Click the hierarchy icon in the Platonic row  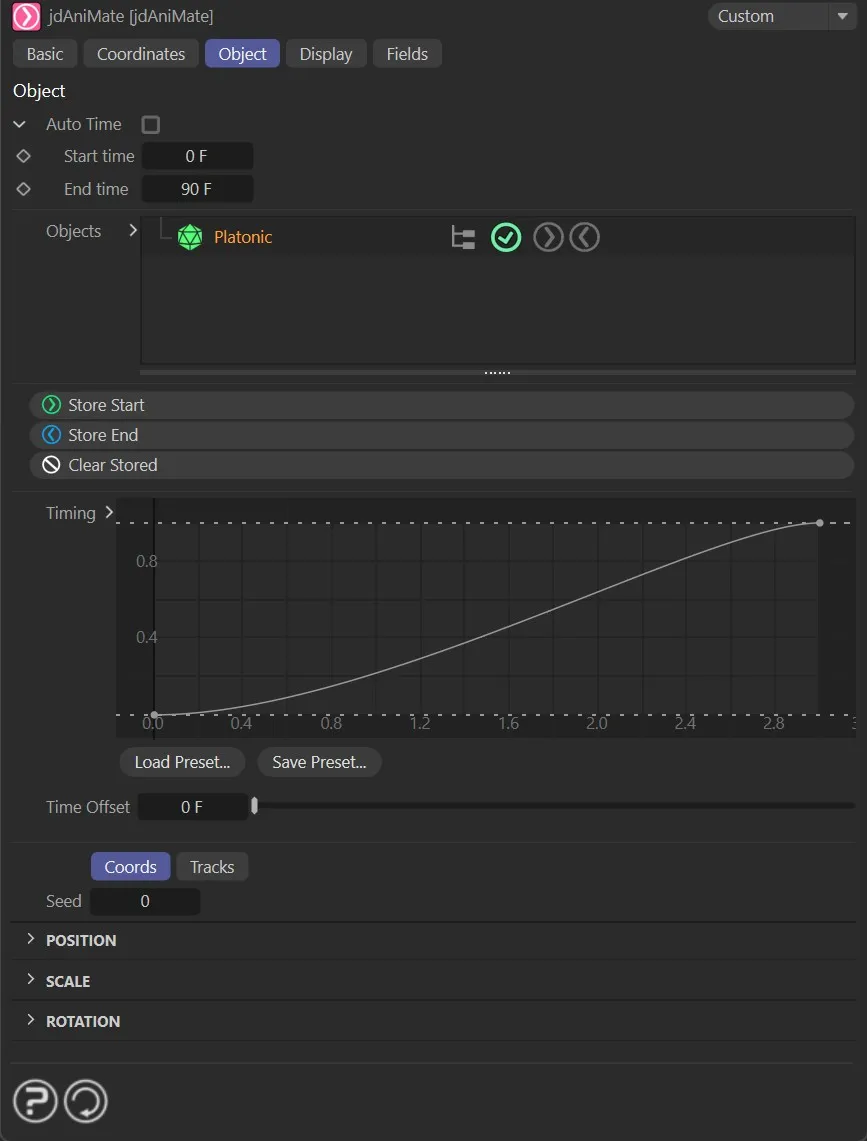pyautogui.click(x=463, y=238)
